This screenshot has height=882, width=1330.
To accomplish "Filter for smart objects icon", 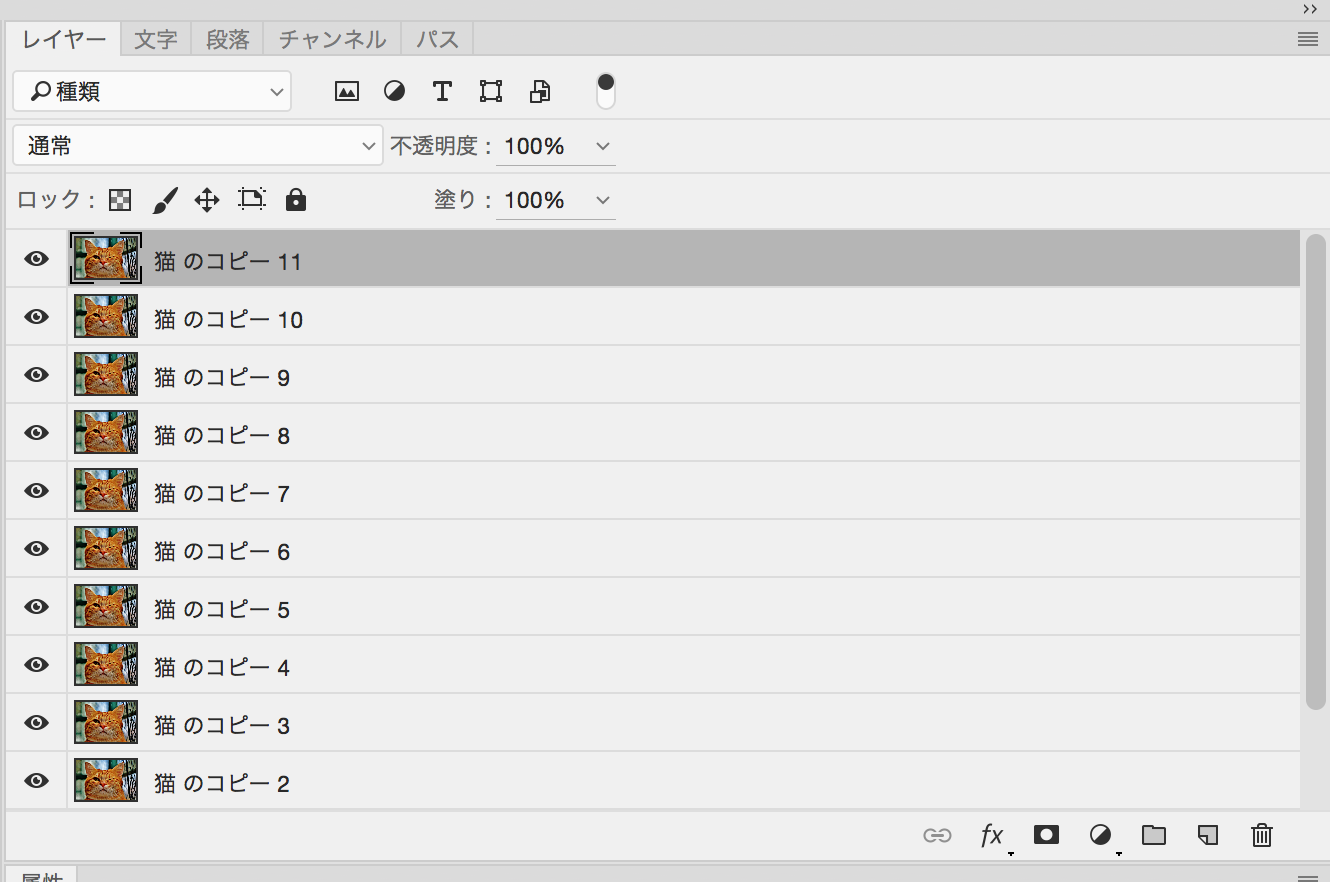I will tap(540, 92).
